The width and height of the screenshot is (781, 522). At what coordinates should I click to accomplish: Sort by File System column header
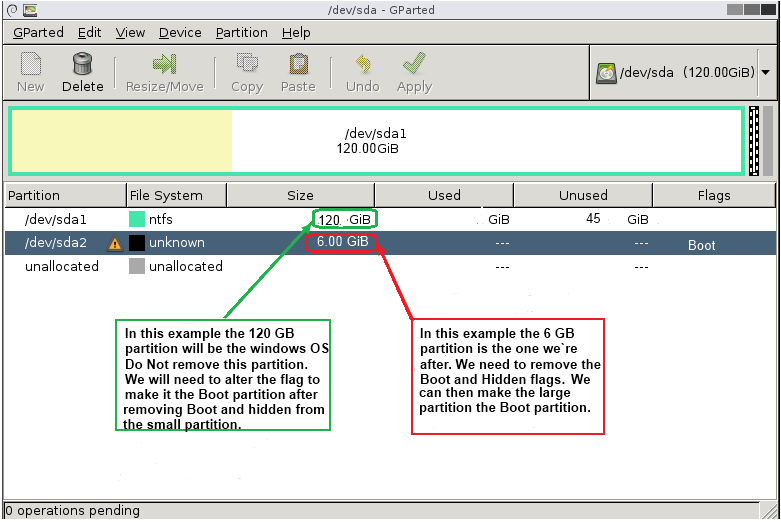tap(176, 195)
